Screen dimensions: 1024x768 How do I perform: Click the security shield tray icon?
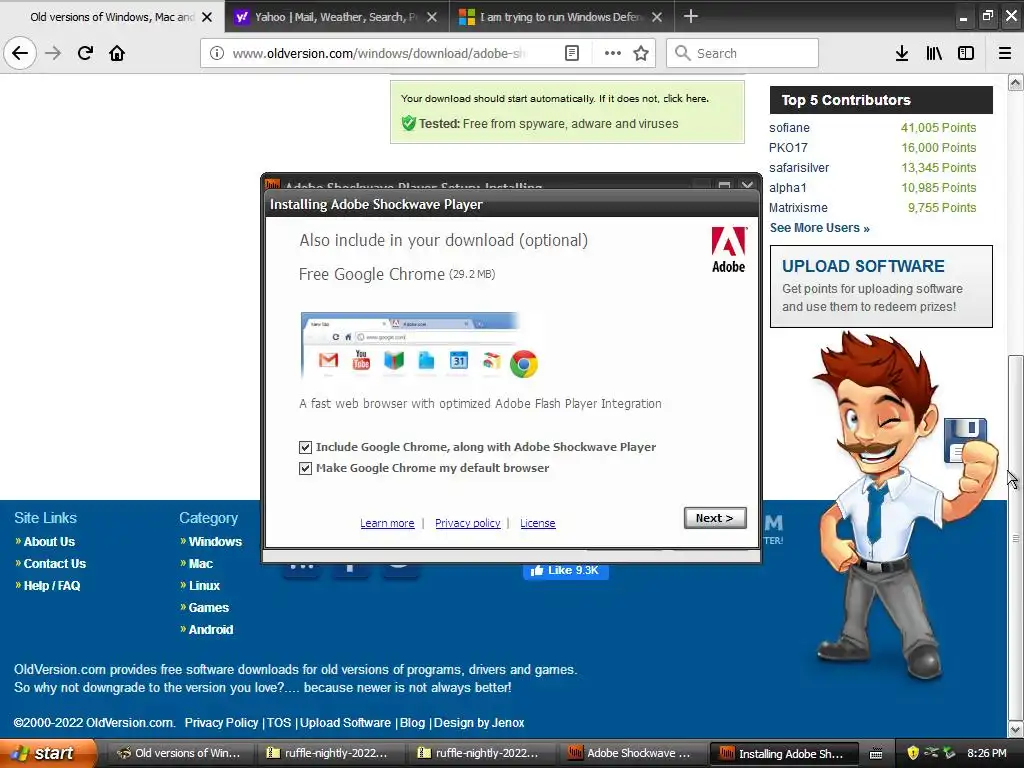(x=913, y=754)
